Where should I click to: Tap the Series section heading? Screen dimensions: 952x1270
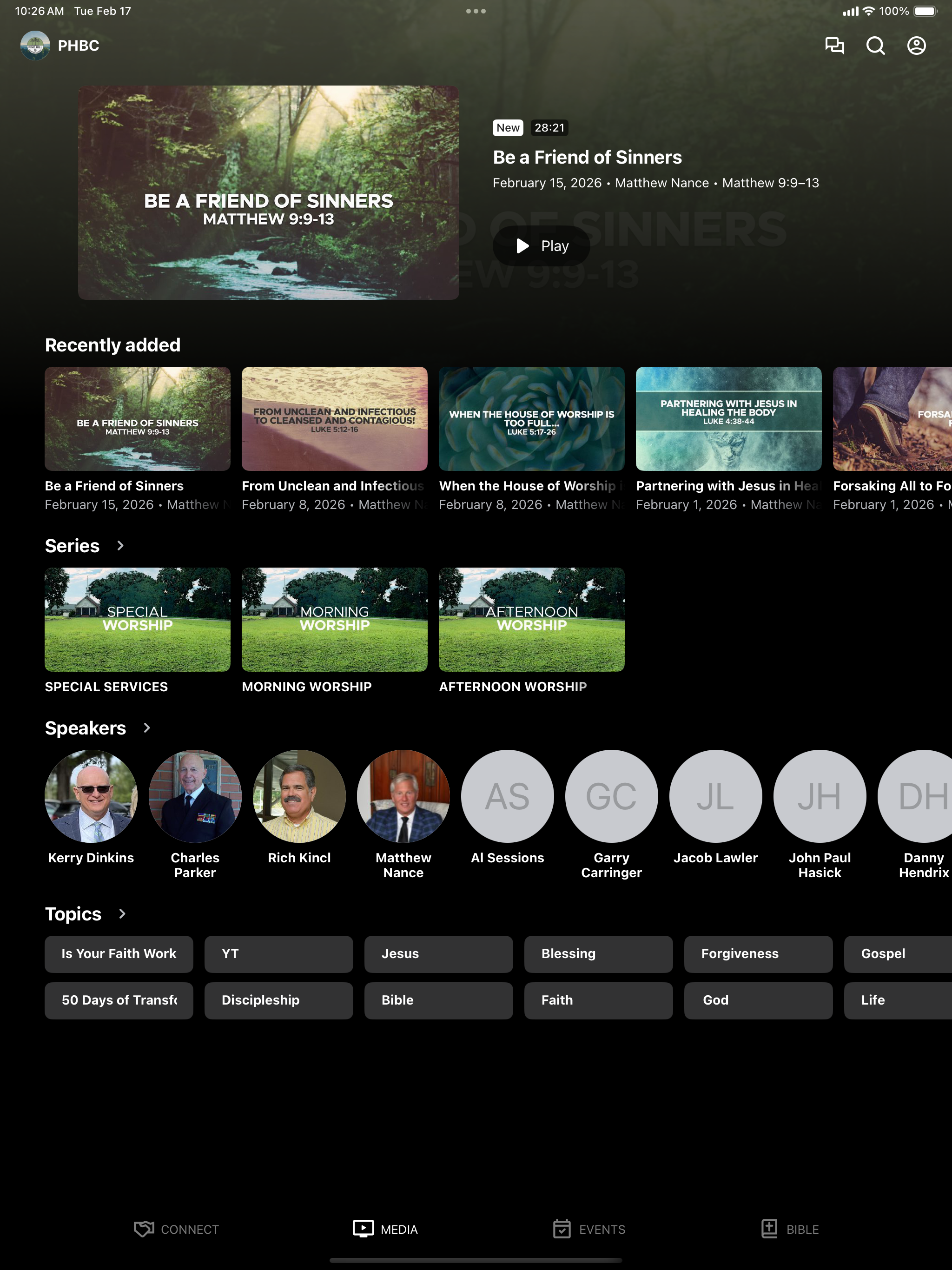pyautogui.click(x=73, y=545)
